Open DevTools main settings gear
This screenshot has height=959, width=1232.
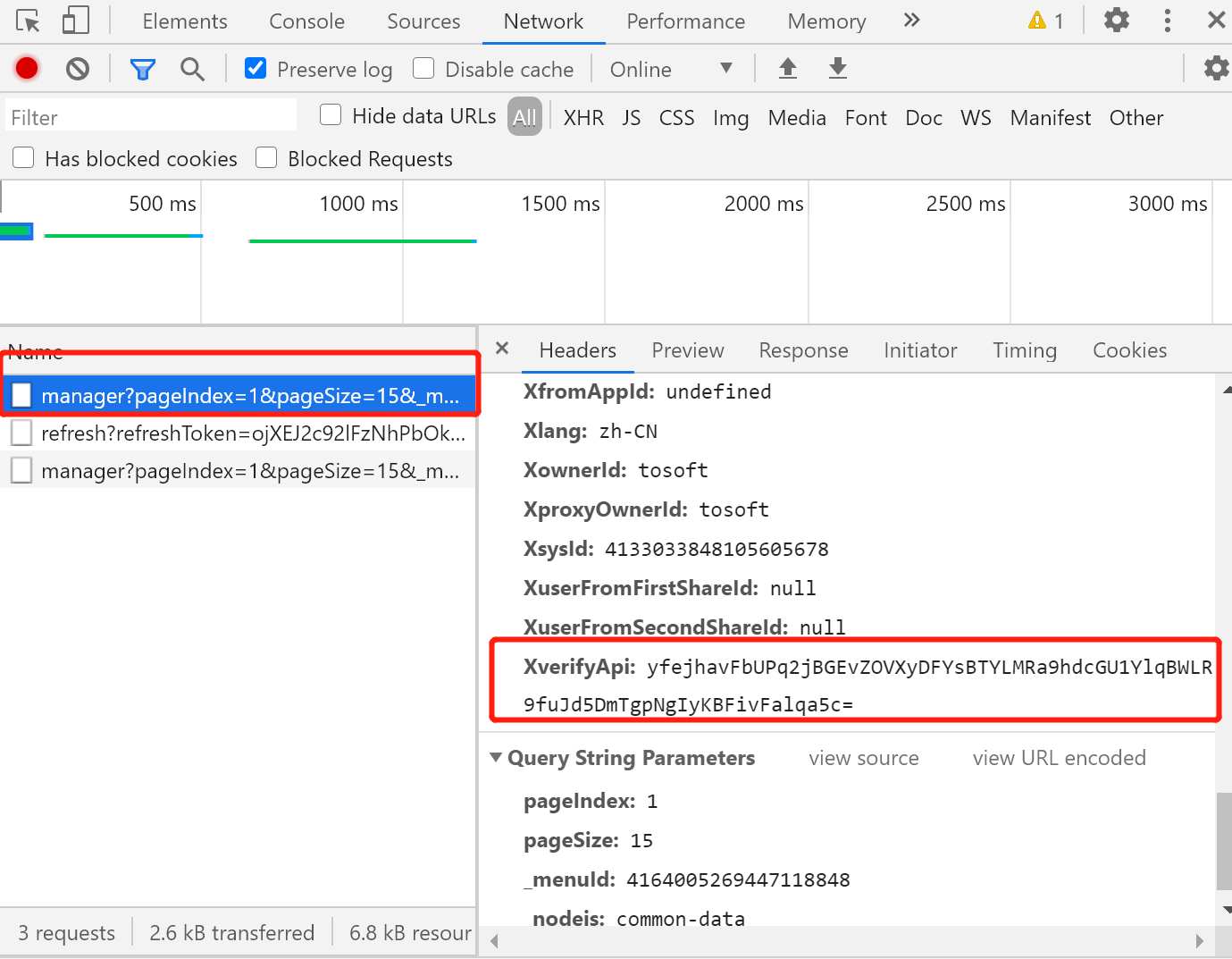pos(1117,20)
